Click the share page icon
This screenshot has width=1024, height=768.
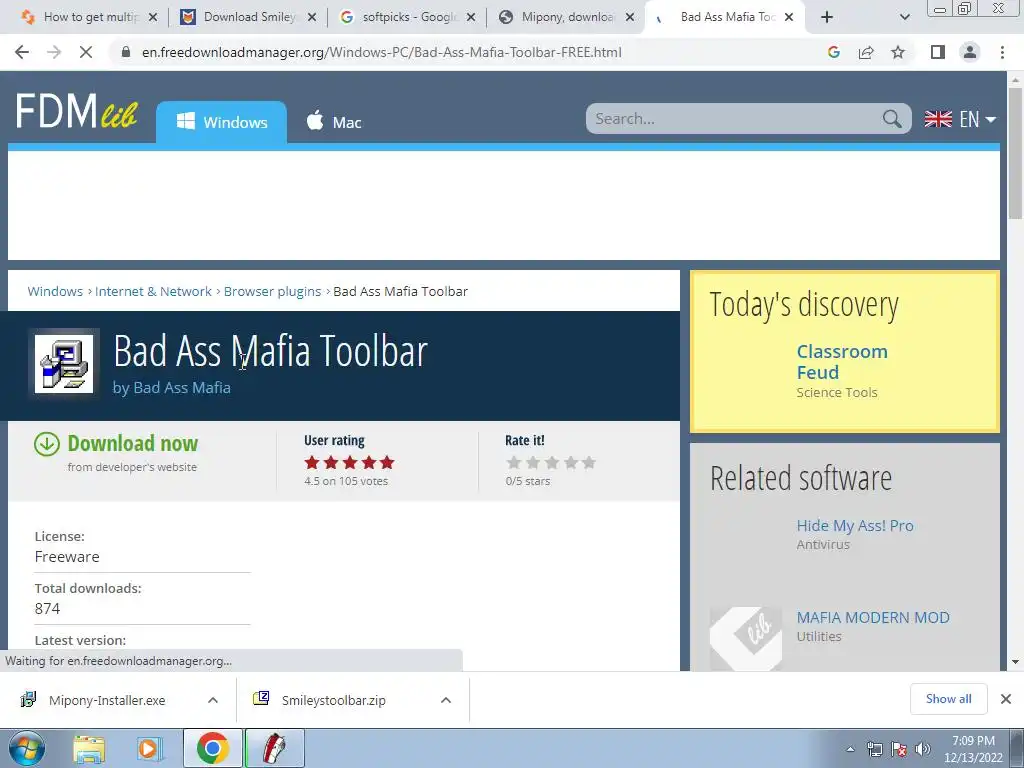(x=866, y=52)
